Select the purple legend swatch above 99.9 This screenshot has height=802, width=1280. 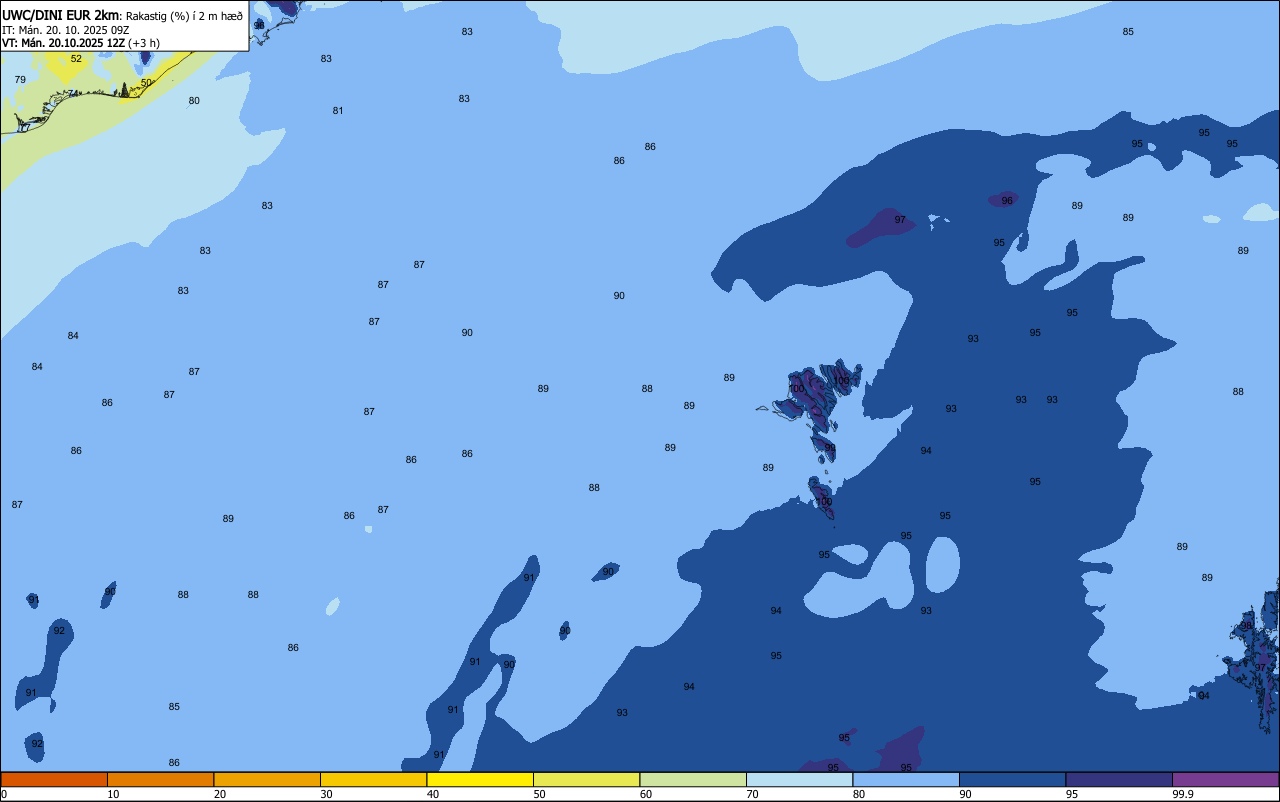(x=1225, y=779)
